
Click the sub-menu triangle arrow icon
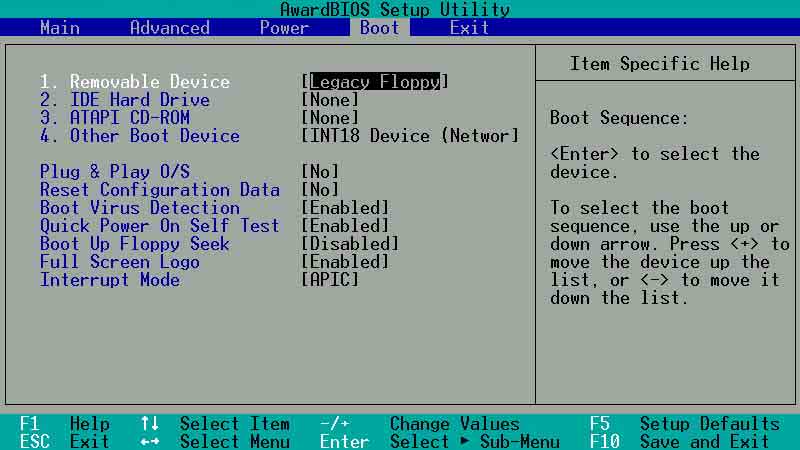[464, 440]
